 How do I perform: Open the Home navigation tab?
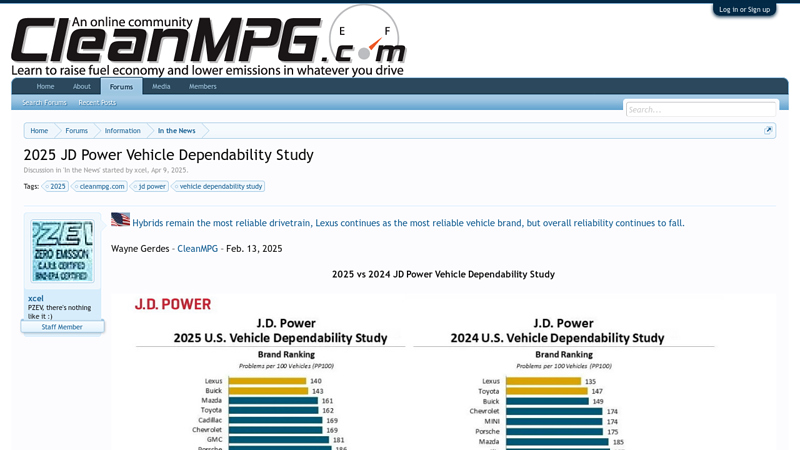point(45,87)
